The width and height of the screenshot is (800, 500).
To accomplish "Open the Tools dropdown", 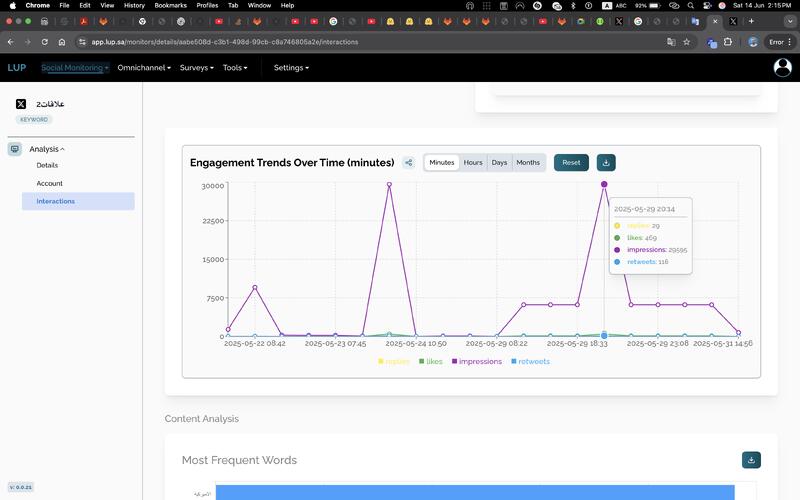I will 235,67.
